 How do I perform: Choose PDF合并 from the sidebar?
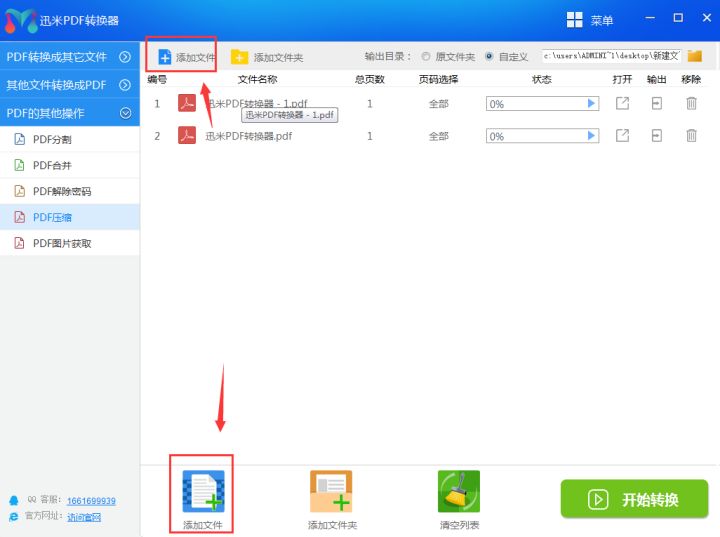click(52, 165)
